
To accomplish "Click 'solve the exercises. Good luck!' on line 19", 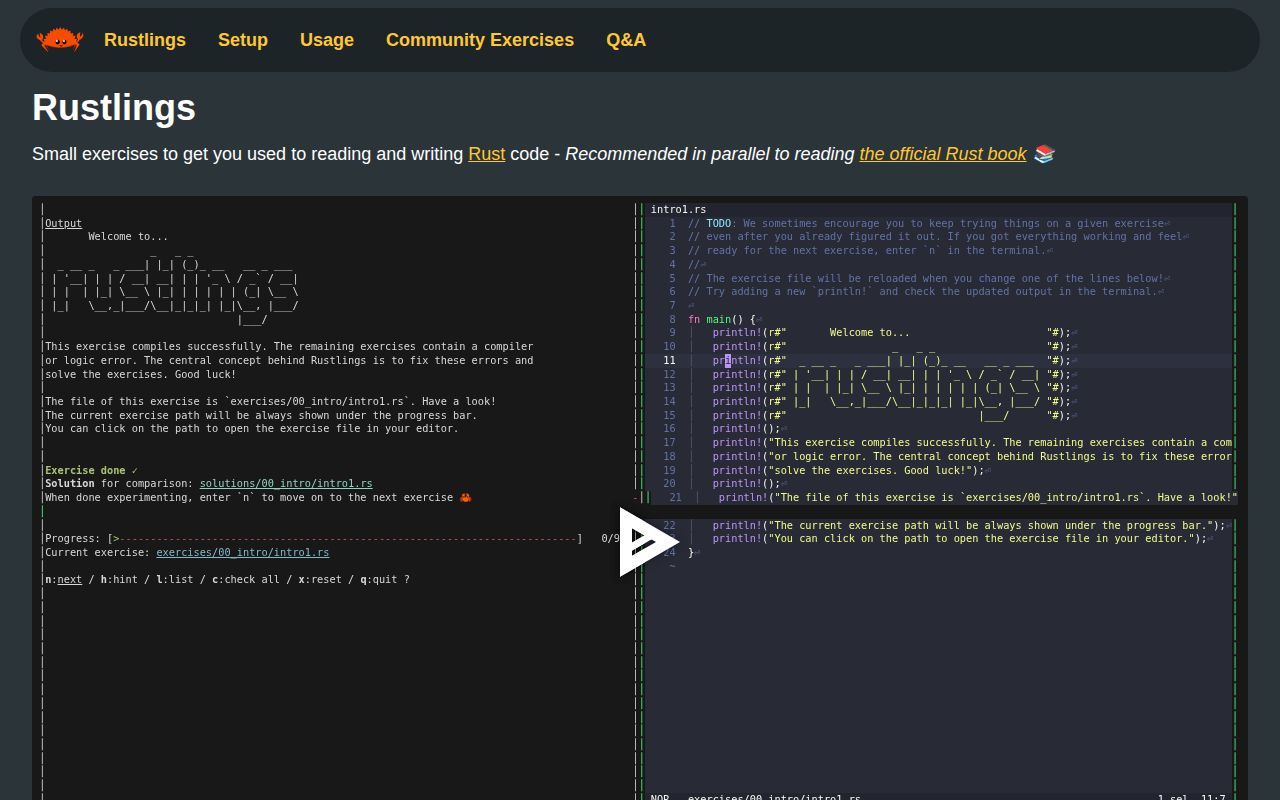I will point(849,470).
